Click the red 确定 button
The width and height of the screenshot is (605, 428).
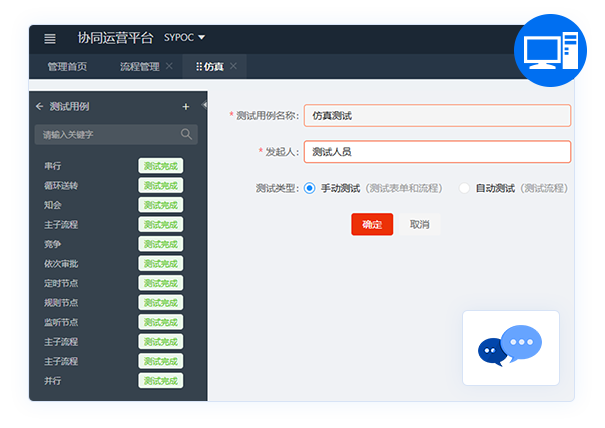(372, 224)
